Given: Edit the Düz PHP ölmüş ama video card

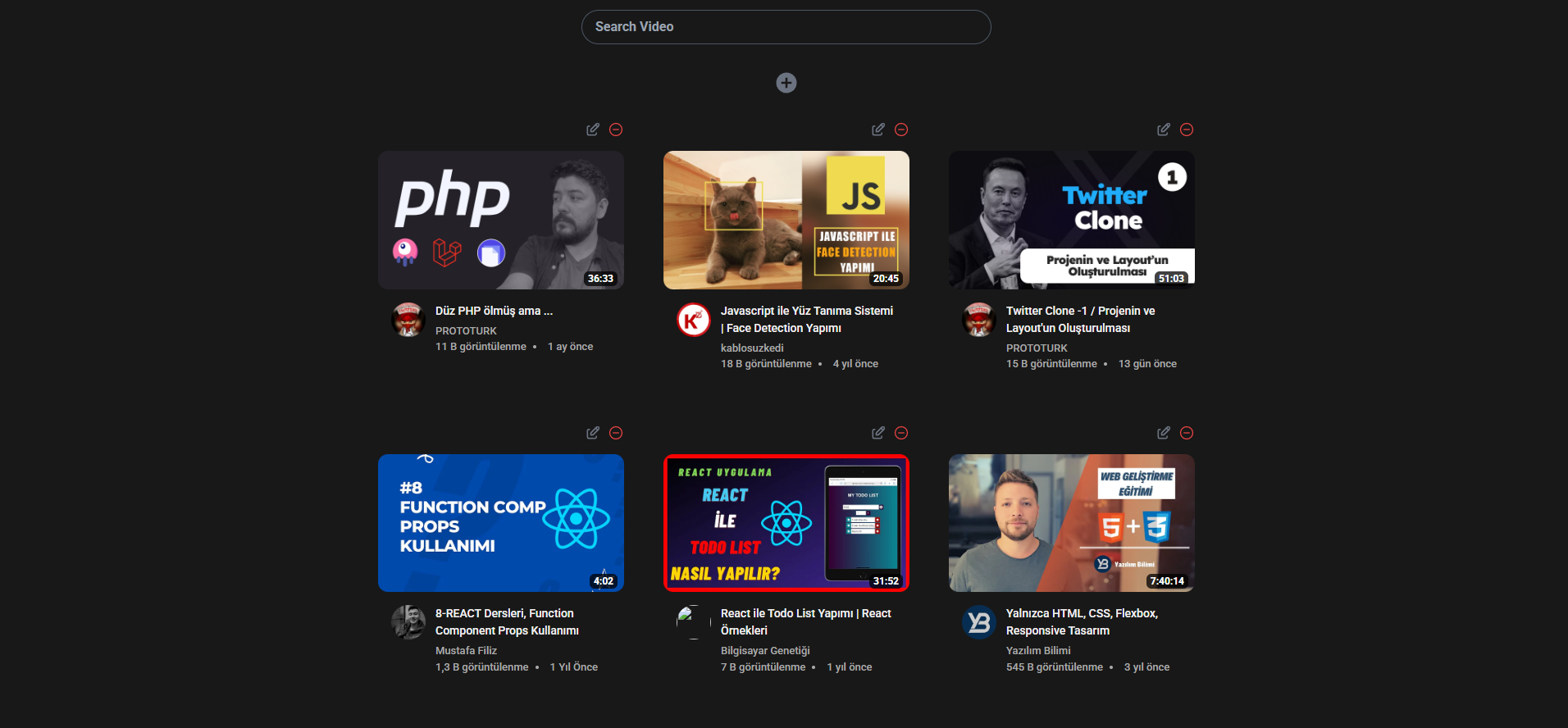Looking at the screenshot, I should [593, 130].
